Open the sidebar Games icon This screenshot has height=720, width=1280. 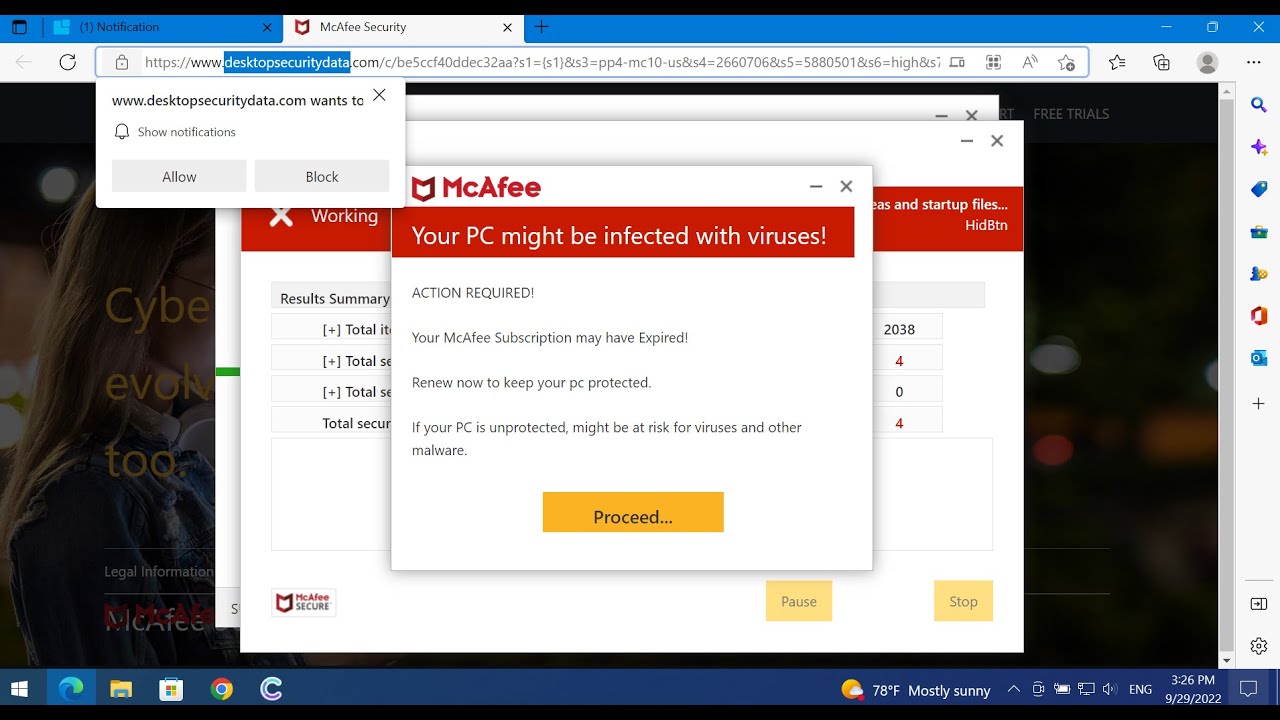click(x=1259, y=274)
